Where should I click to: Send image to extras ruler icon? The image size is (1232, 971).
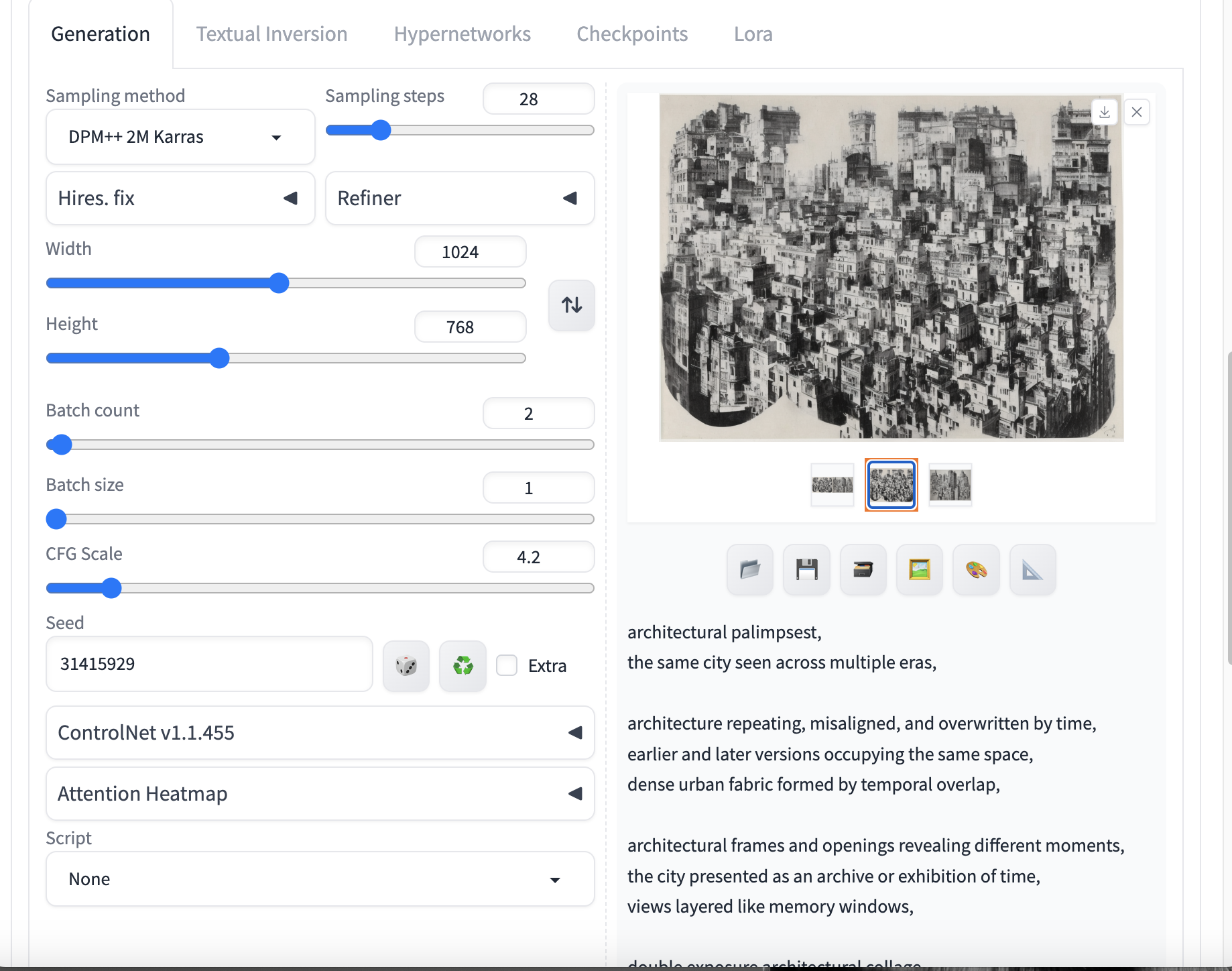click(x=1032, y=570)
